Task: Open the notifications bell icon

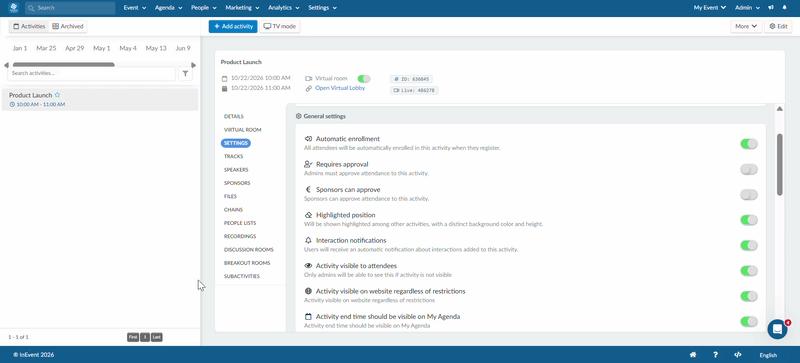Action: (785, 8)
